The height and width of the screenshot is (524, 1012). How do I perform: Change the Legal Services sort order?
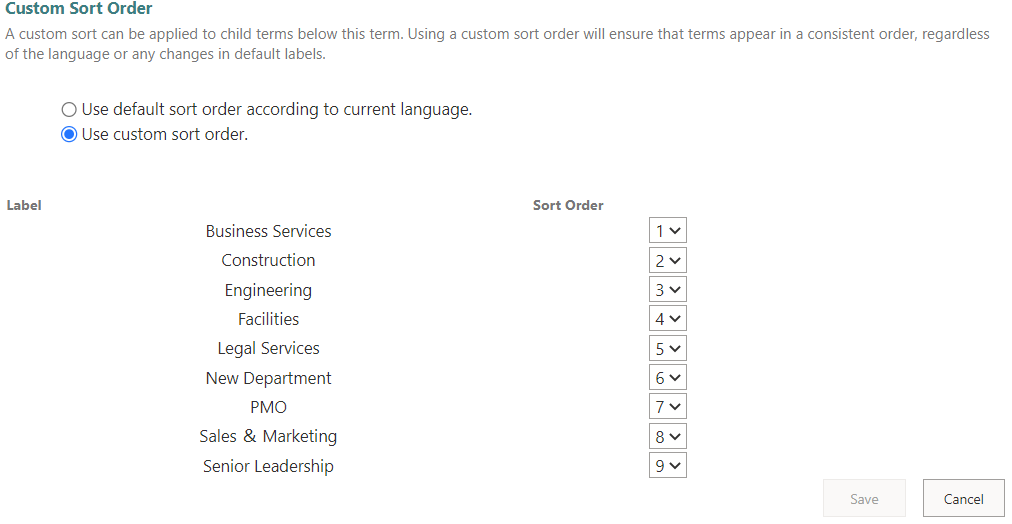point(667,349)
